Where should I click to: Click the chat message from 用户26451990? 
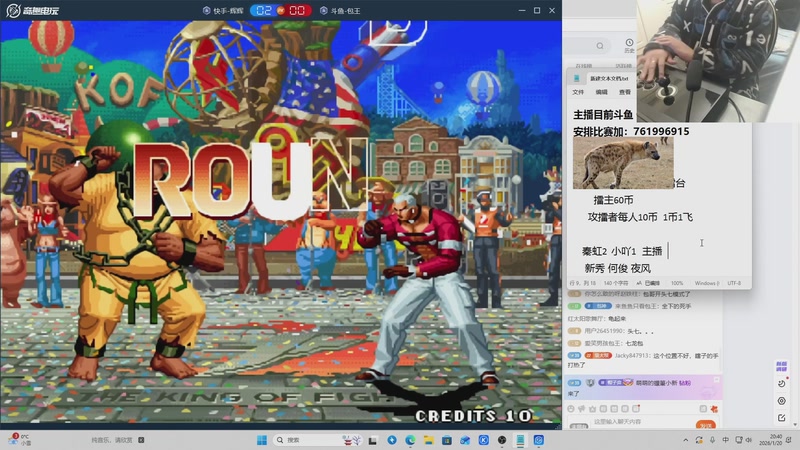611,331
